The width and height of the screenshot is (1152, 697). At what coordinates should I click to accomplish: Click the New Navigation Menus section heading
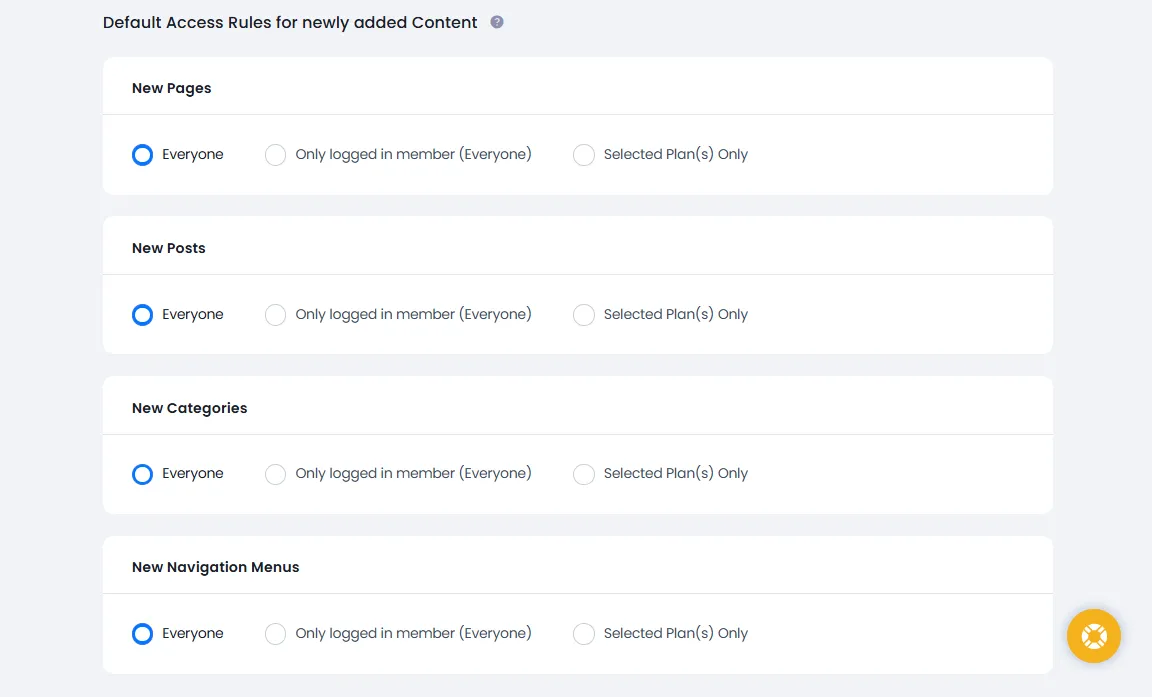(215, 567)
